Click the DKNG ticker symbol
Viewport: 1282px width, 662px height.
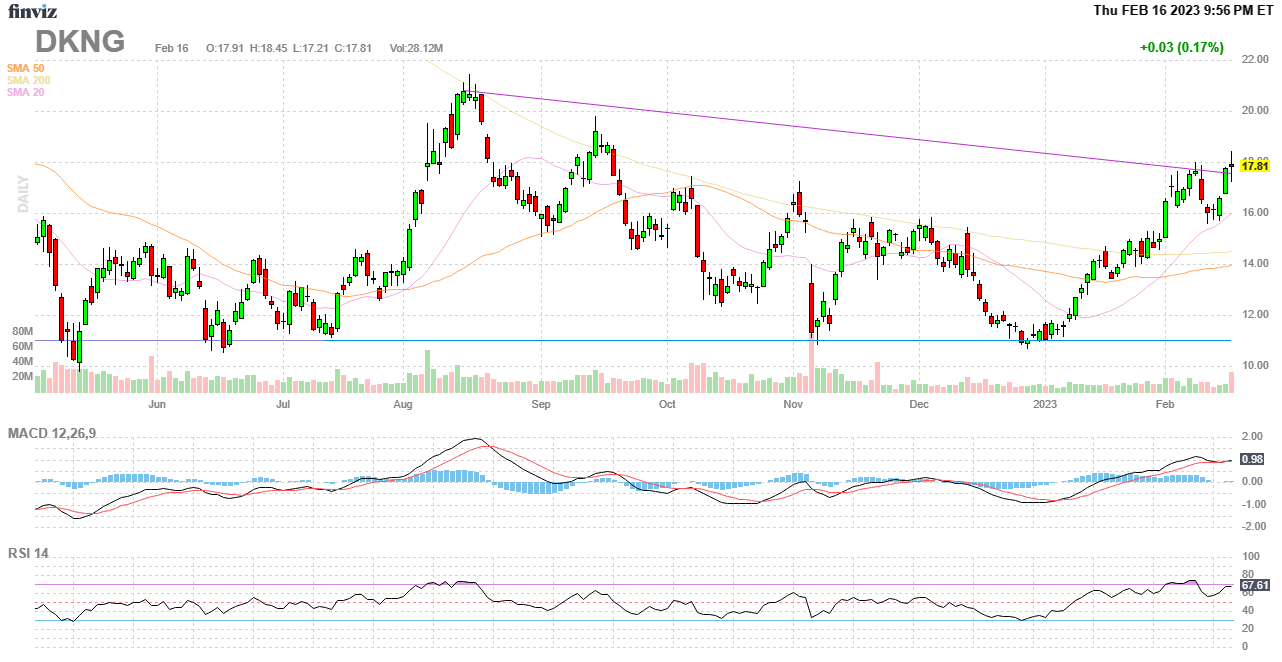(80, 42)
